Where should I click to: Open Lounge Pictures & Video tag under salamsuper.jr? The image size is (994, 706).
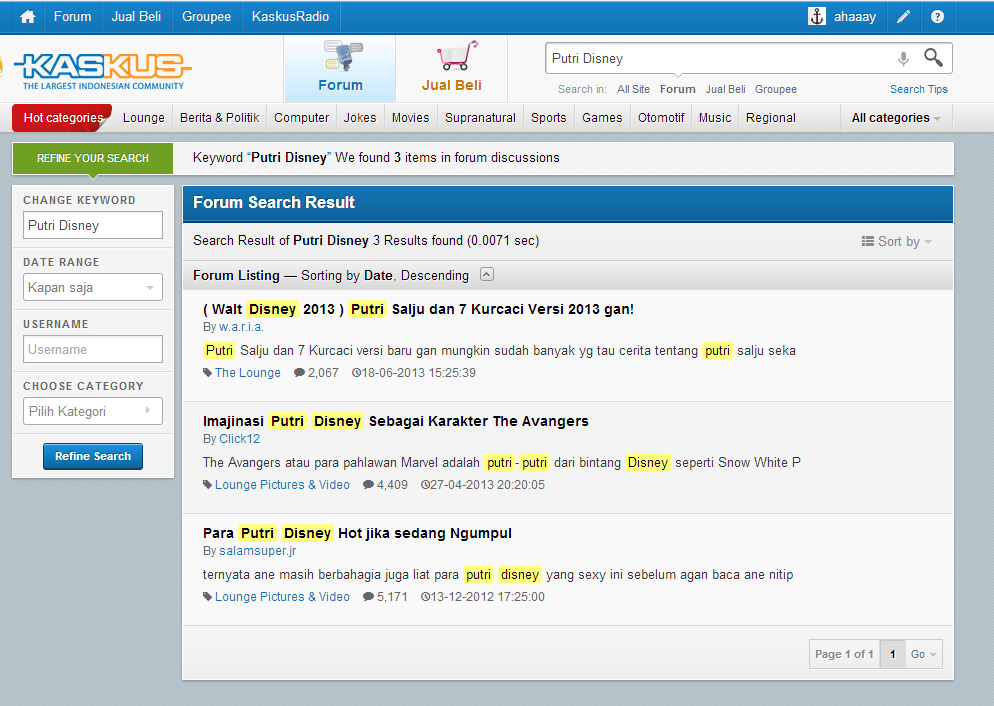282,597
